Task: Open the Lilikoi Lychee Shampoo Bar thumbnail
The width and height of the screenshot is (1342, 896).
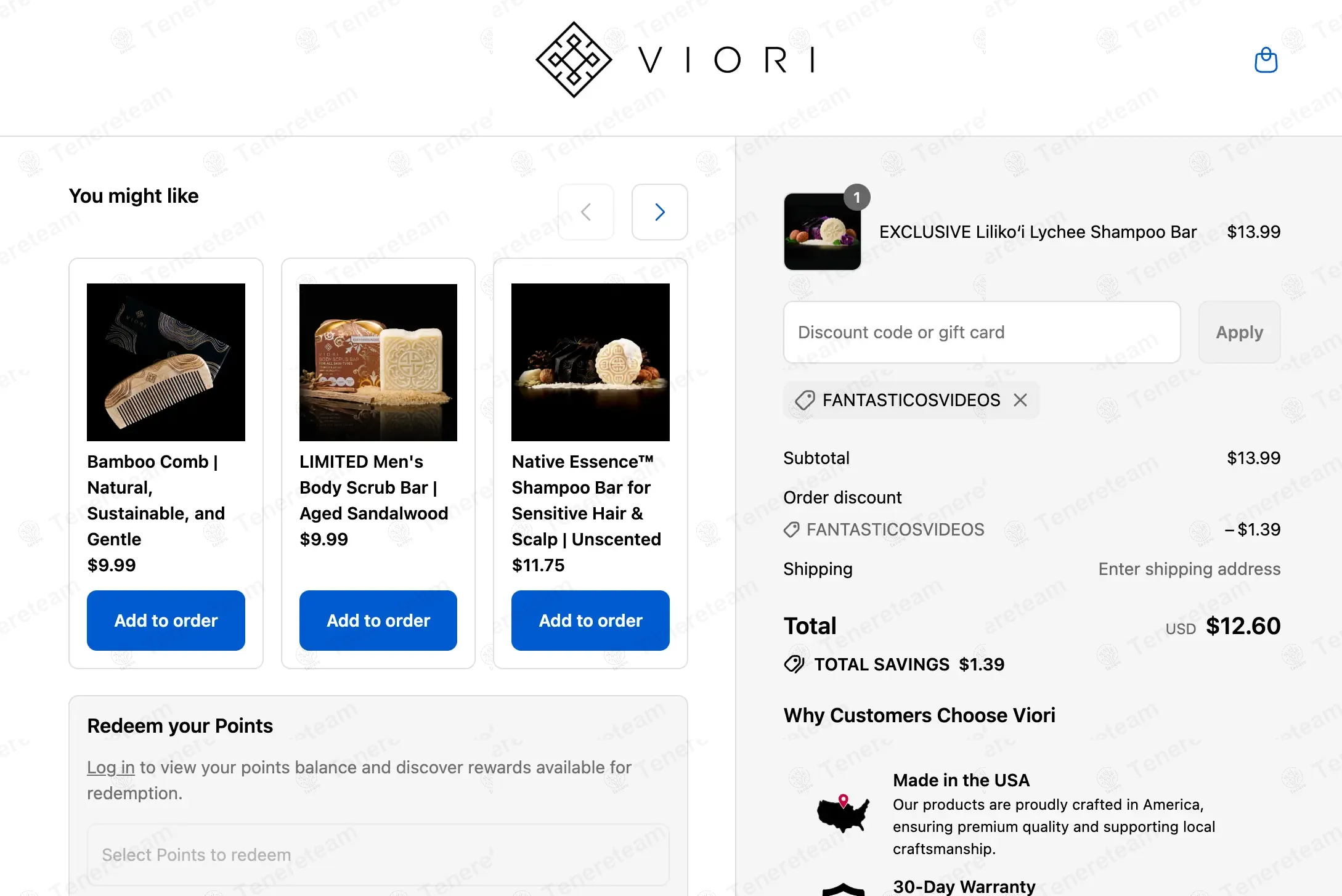Action: click(822, 232)
